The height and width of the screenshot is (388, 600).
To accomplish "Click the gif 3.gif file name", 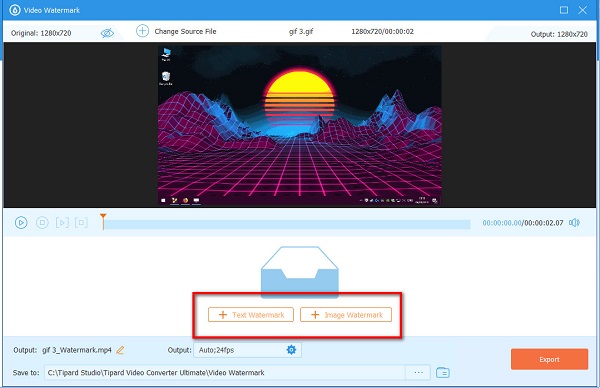I will 301,31.
